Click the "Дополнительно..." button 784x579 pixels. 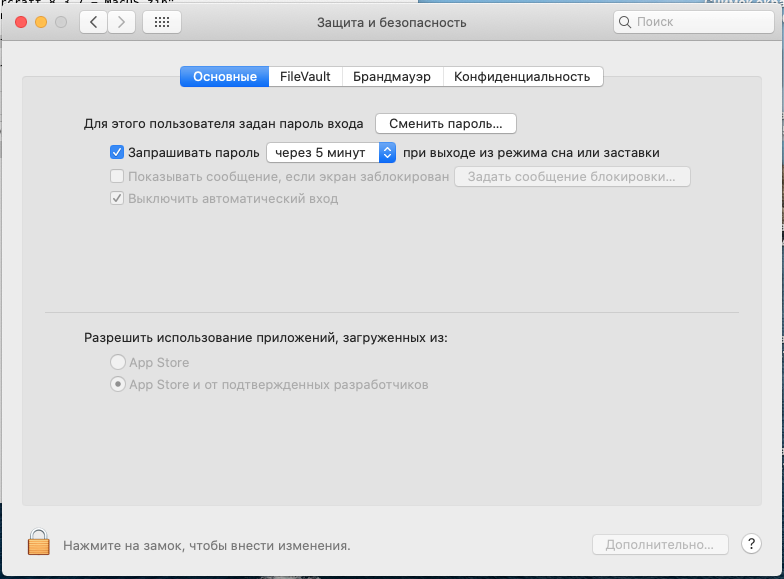(x=660, y=545)
